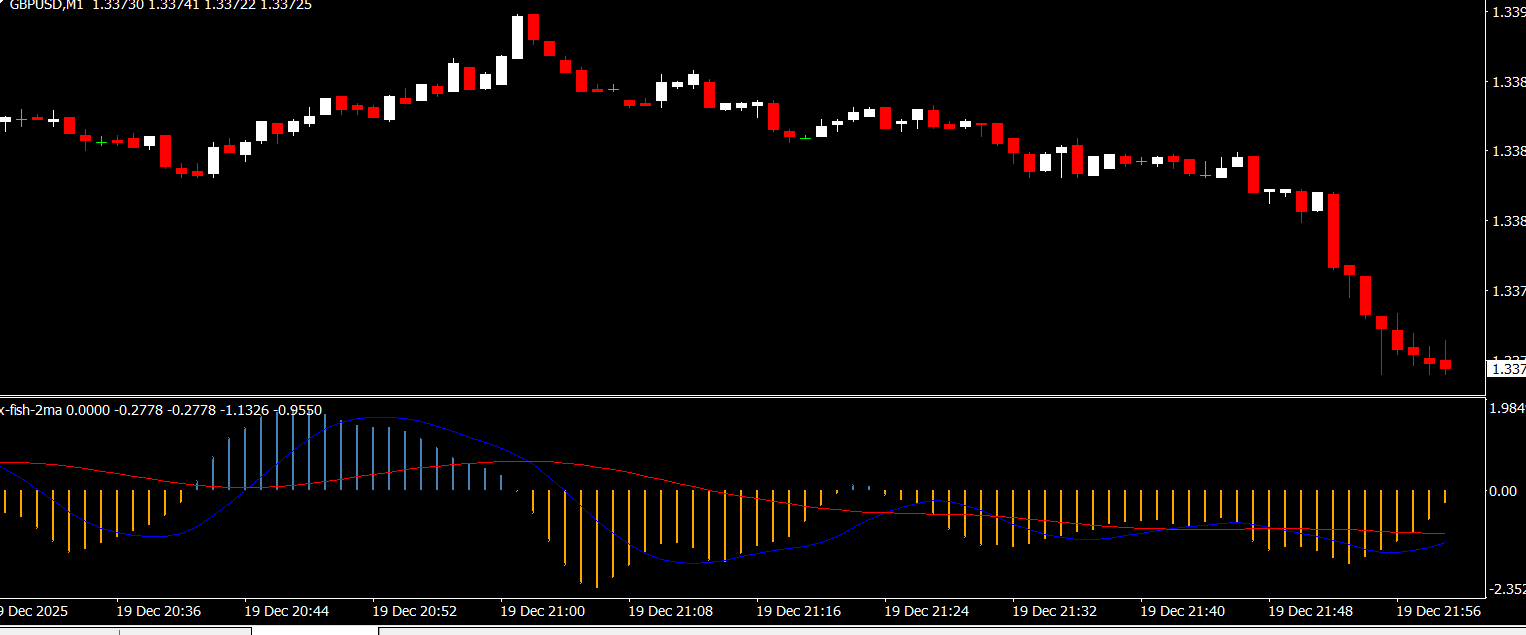Select the 19 Dec 20:36 time label

pyautogui.click(x=158, y=610)
